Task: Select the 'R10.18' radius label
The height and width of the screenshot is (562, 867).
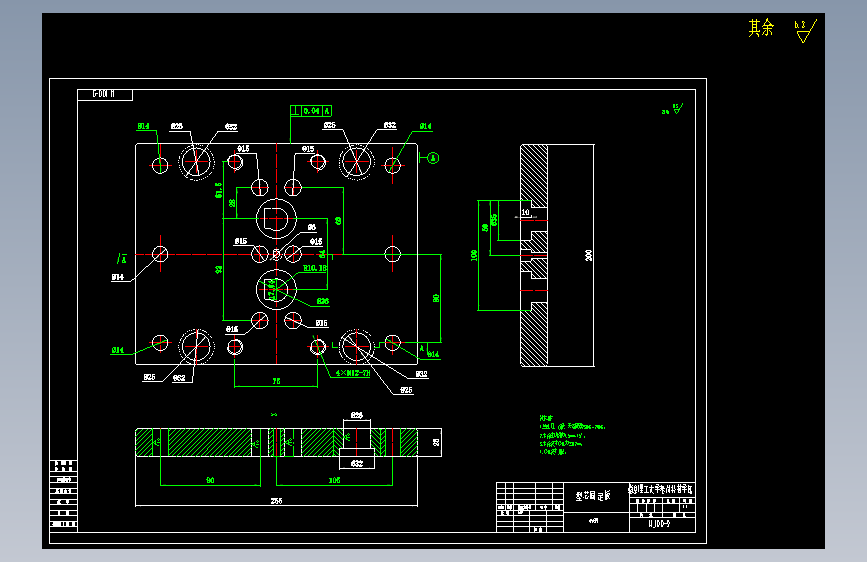Action: [315, 268]
